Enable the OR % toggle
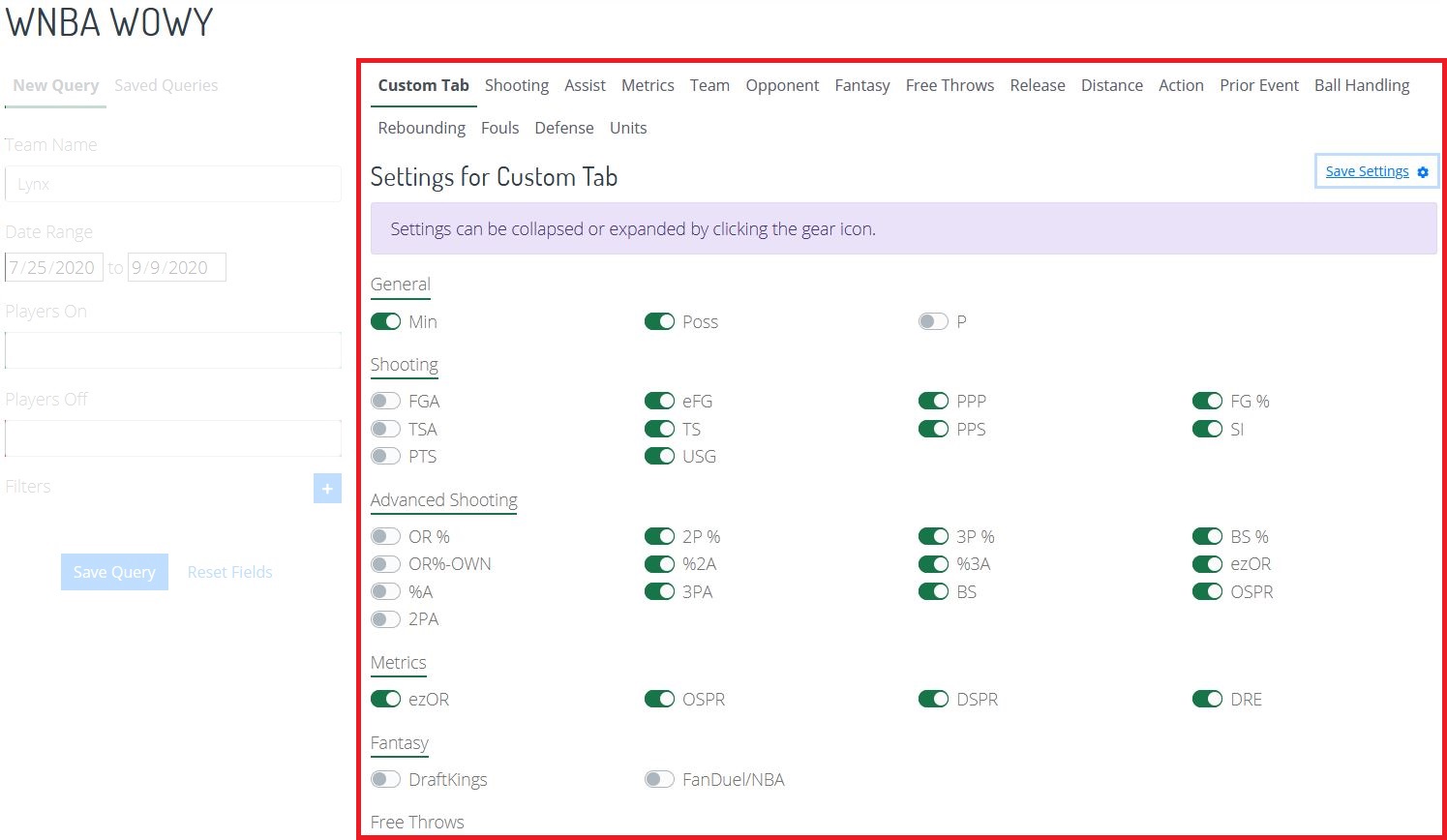The image size is (1447, 840). tap(384, 535)
